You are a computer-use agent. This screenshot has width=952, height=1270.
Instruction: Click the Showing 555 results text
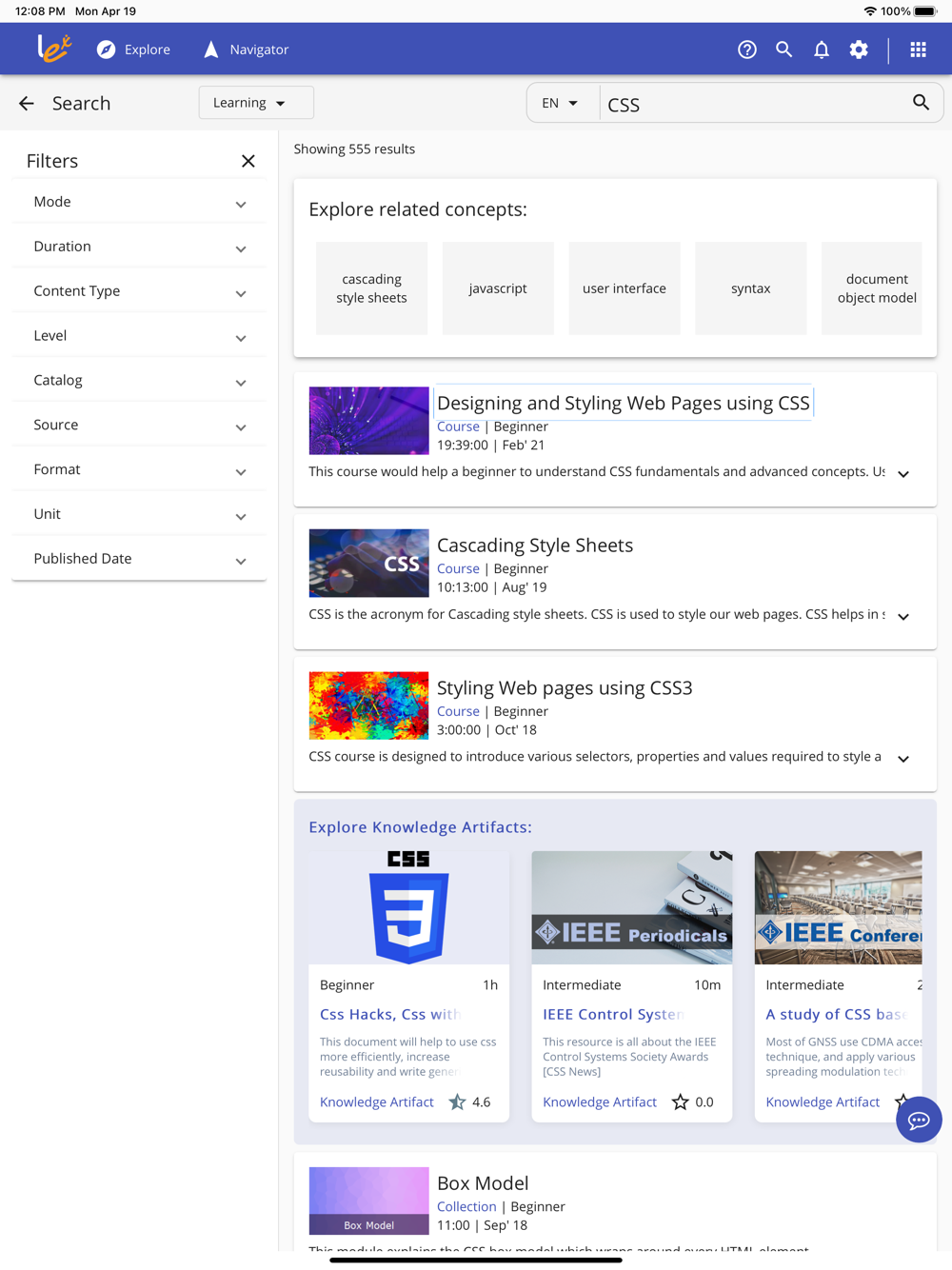pyautogui.click(x=354, y=149)
